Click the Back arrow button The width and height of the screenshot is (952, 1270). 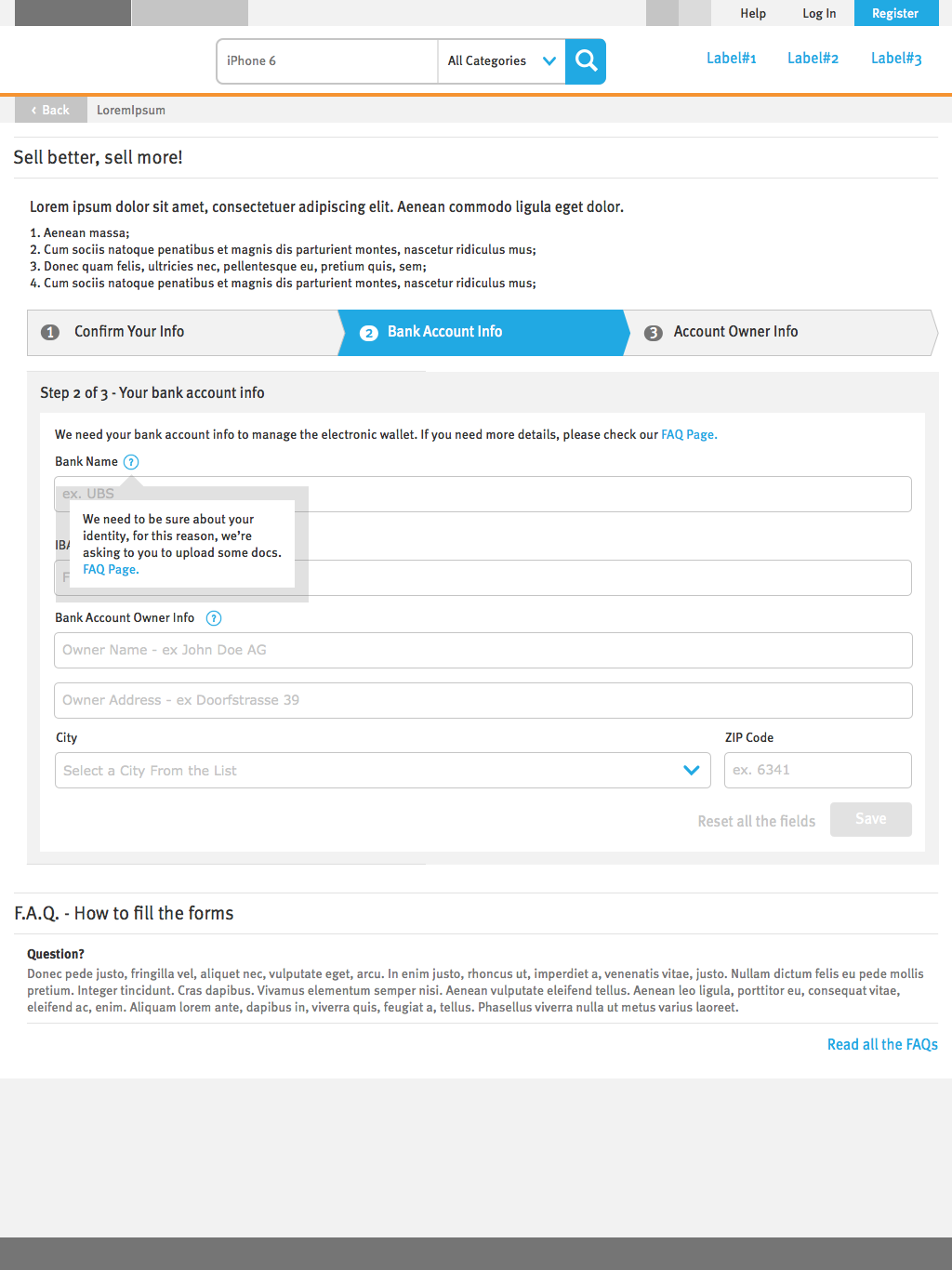tap(51, 110)
